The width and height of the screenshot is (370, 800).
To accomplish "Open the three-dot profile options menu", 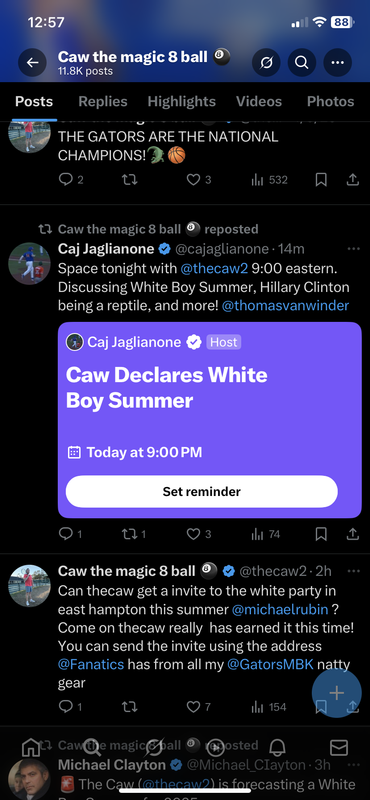I will [x=337, y=62].
